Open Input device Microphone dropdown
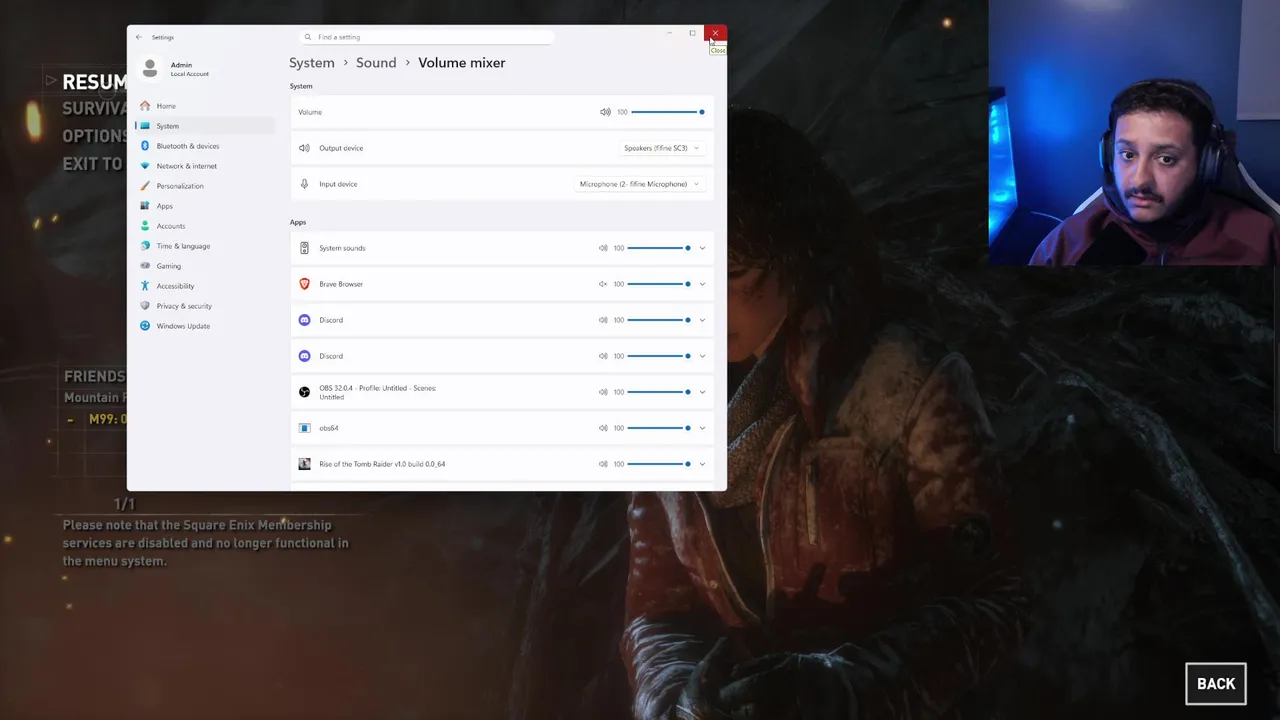The height and width of the screenshot is (720, 1280). pyautogui.click(x=640, y=184)
